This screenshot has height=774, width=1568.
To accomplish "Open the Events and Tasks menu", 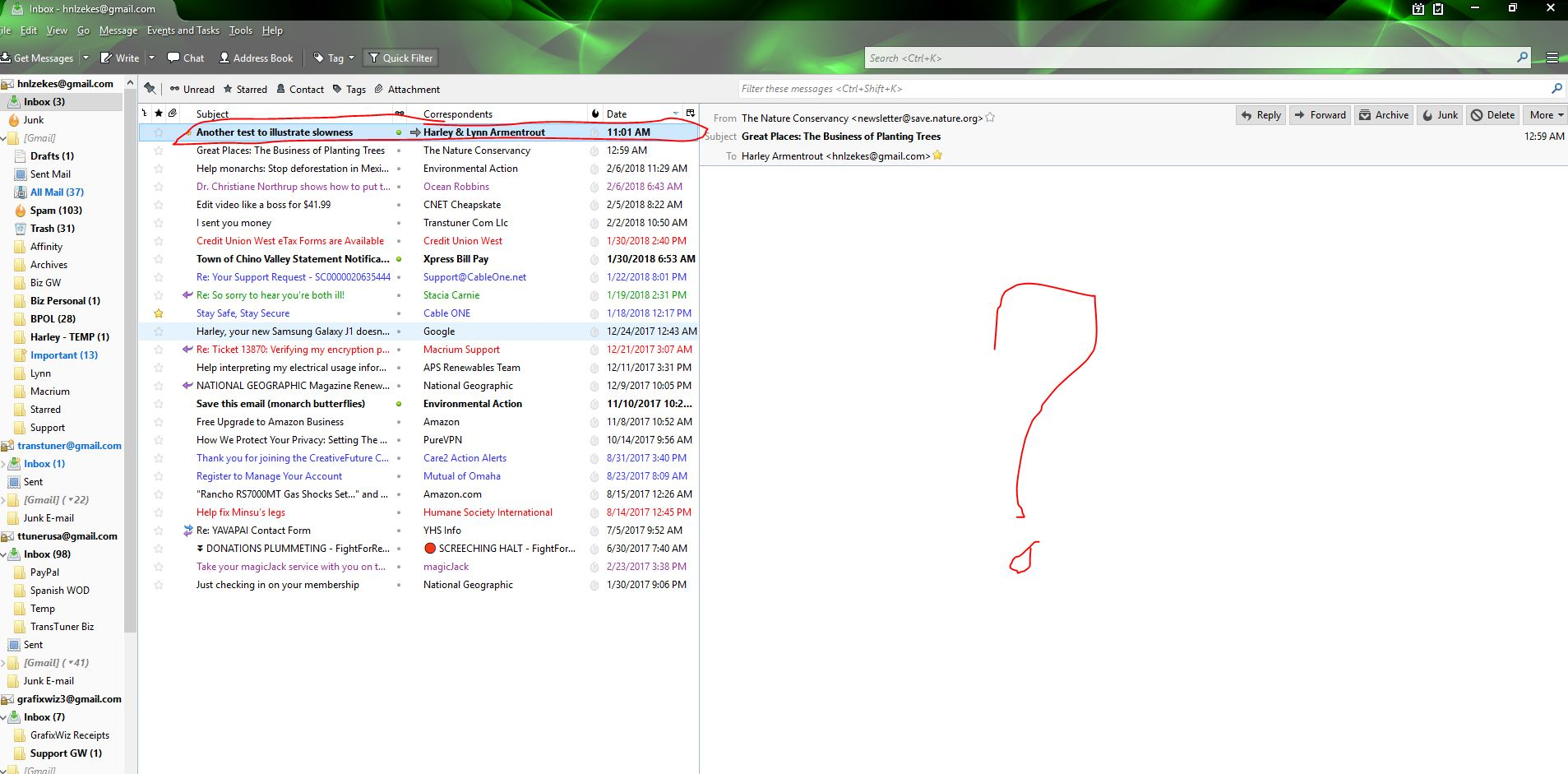I will 183,30.
